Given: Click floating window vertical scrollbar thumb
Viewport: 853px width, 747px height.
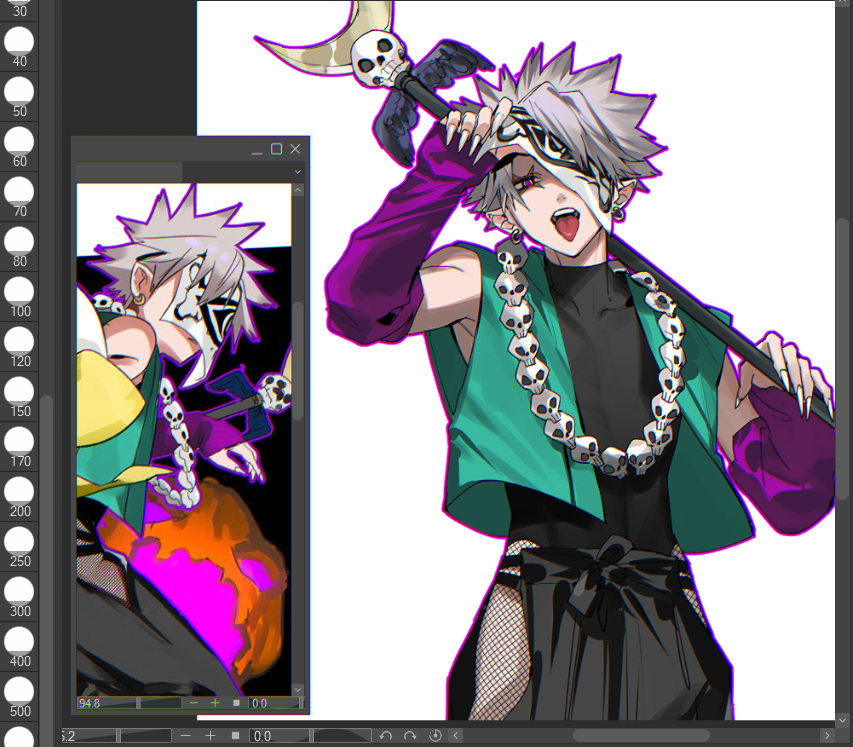Looking at the screenshot, I should (298, 361).
